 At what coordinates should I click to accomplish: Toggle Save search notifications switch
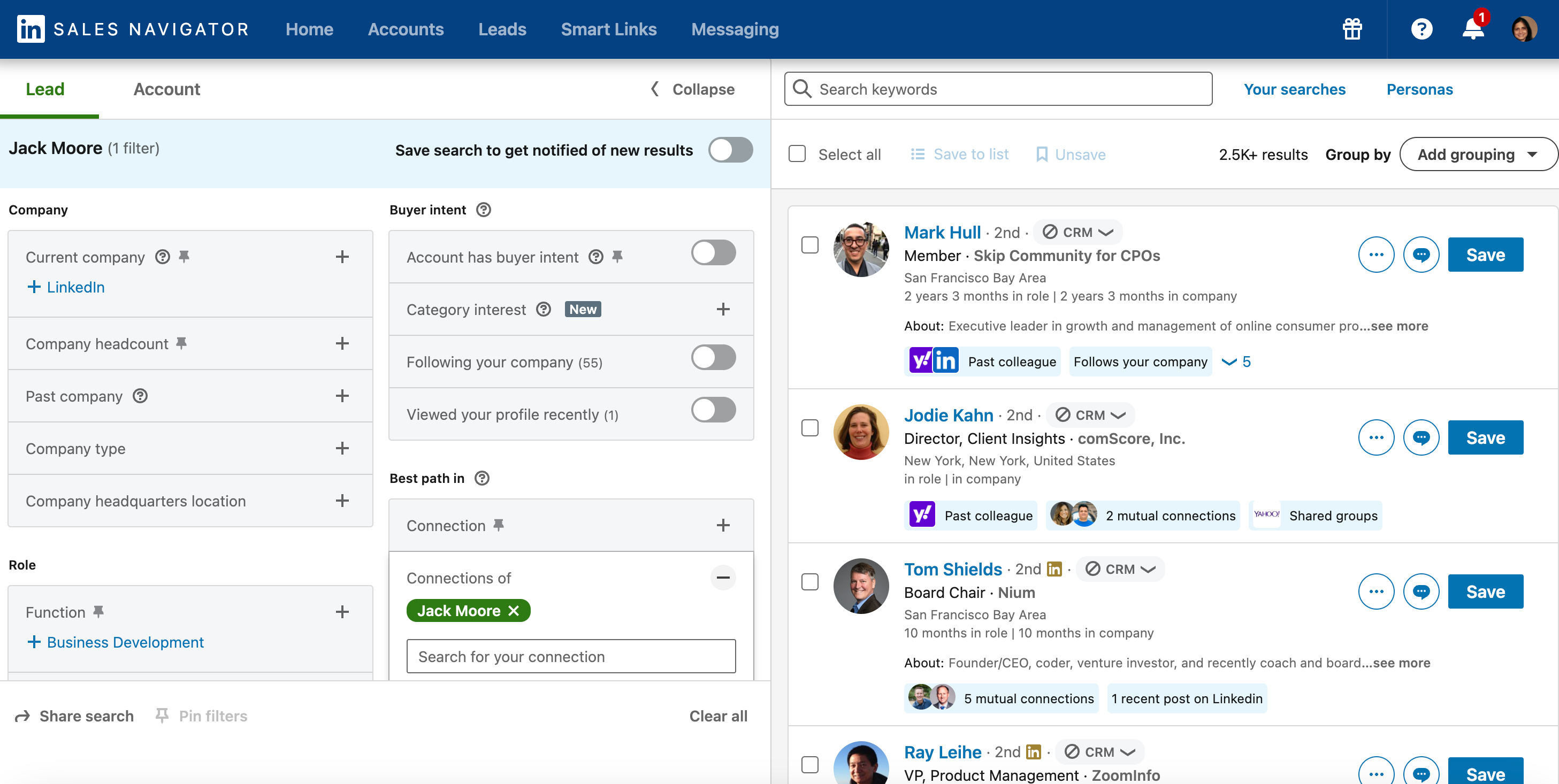tap(730, 150)
